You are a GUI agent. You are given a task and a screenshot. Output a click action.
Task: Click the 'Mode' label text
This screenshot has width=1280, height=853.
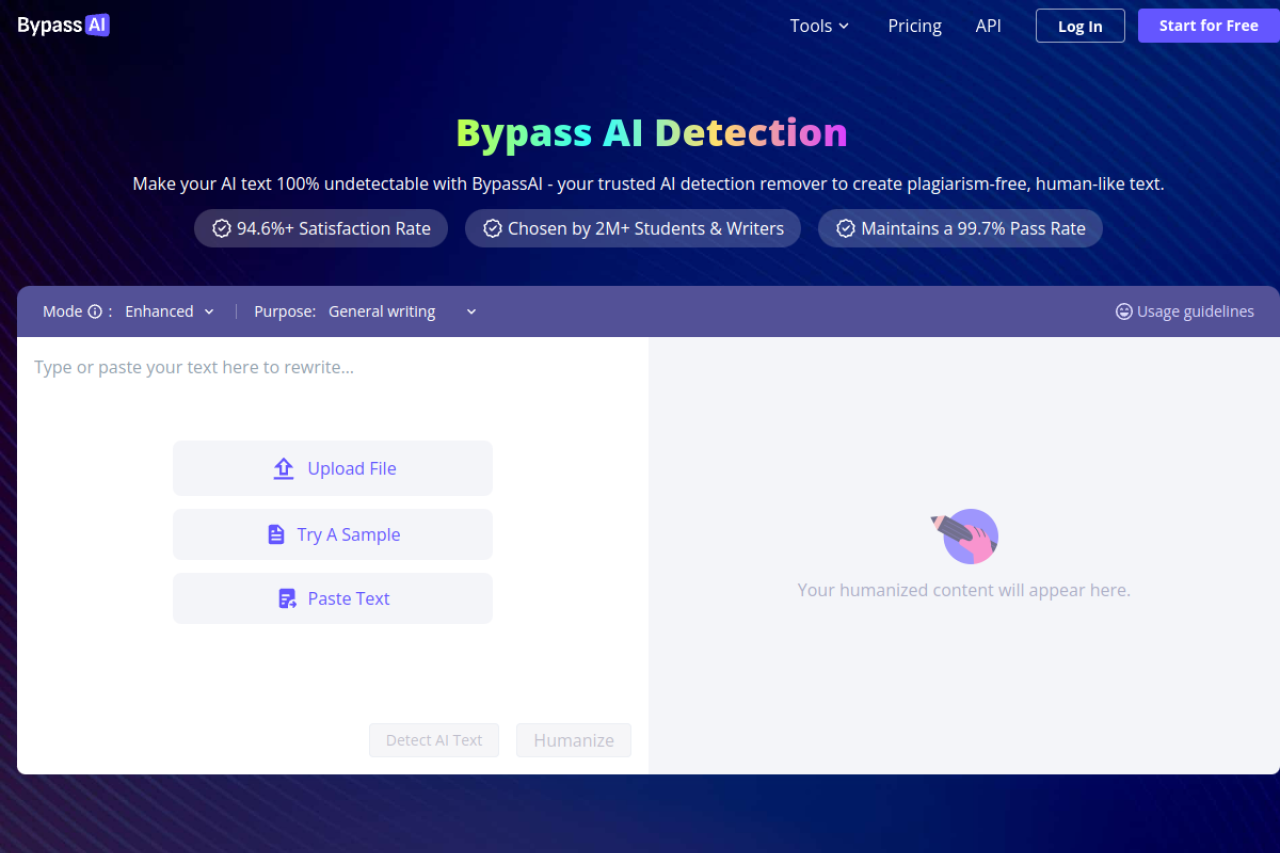pos(62,312)
